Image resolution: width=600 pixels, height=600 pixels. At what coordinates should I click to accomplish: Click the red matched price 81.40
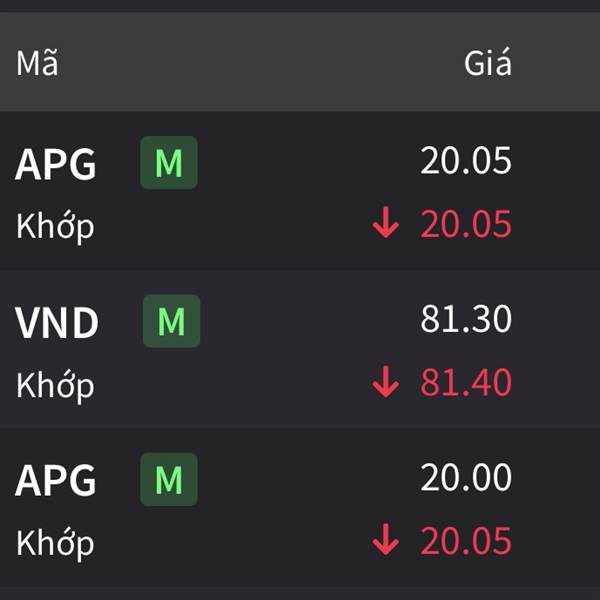pyautogui.click(x=466, y=382)
